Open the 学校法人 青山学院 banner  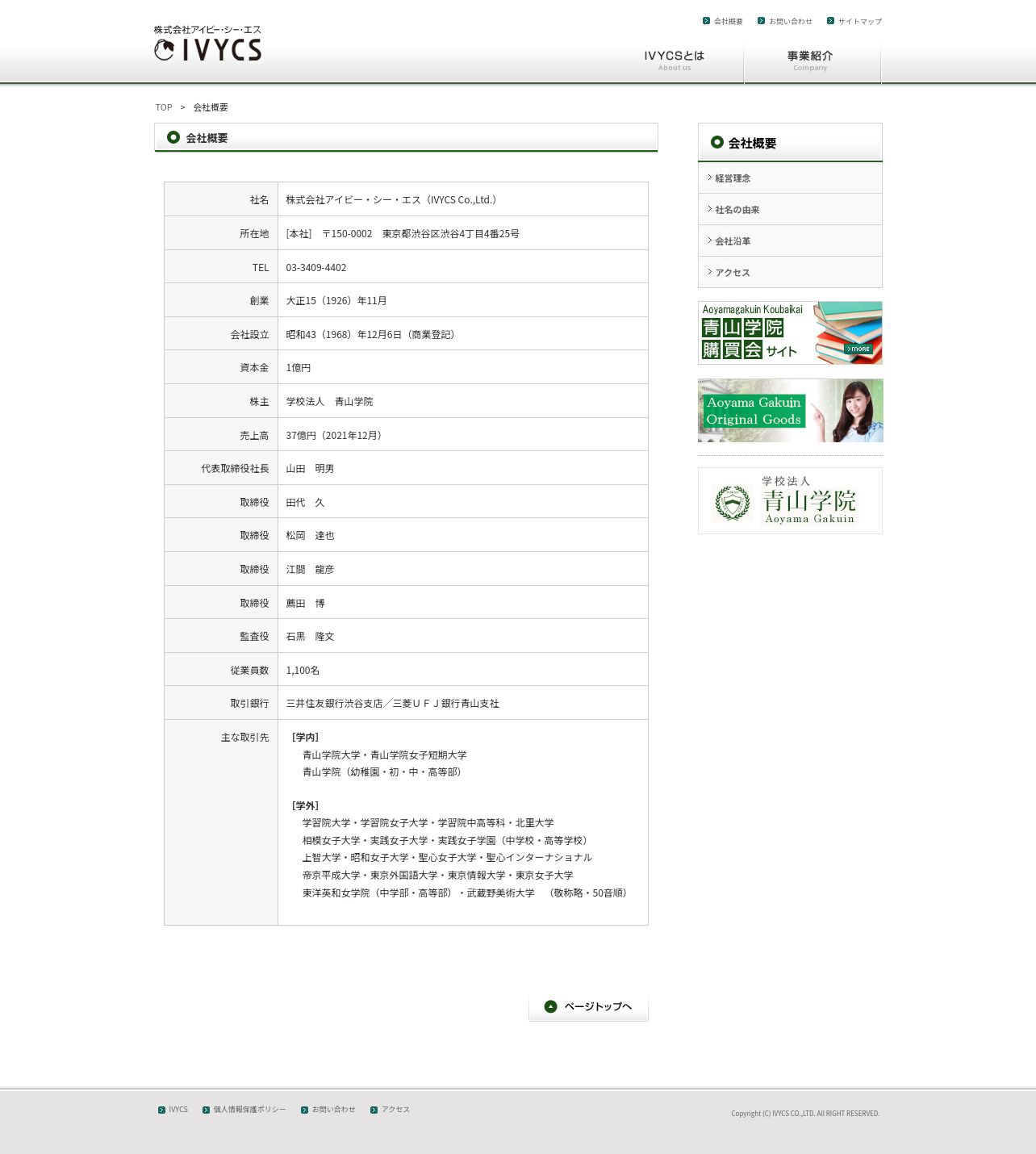[790, 501]
